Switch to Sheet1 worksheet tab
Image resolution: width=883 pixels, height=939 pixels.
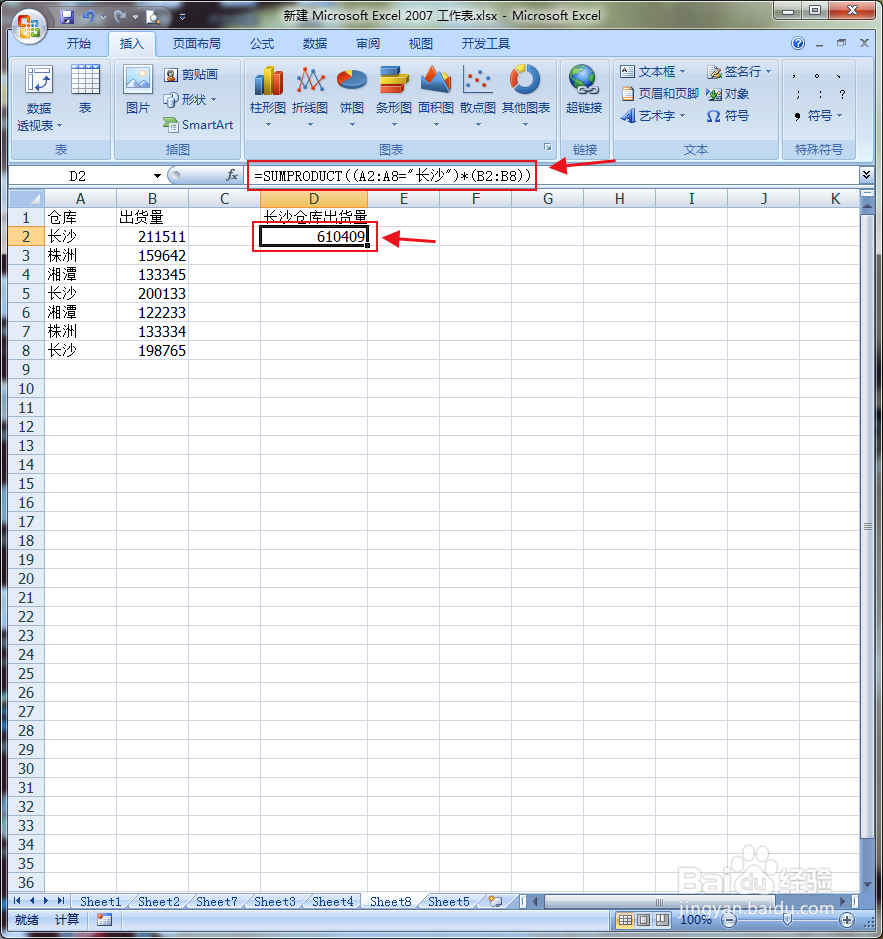pyautogui.click(x=101, y=901)
